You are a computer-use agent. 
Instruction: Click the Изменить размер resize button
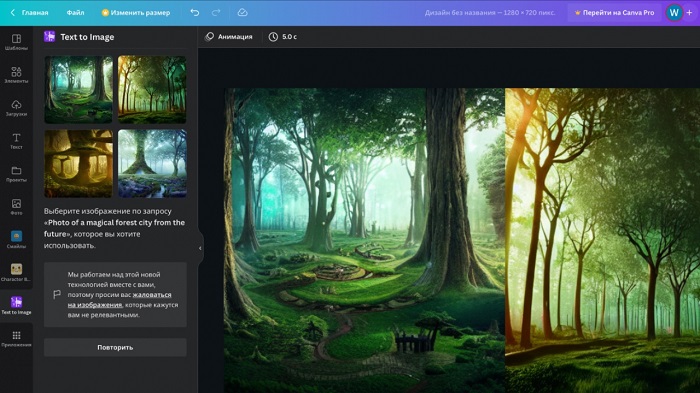click(136, 13)
